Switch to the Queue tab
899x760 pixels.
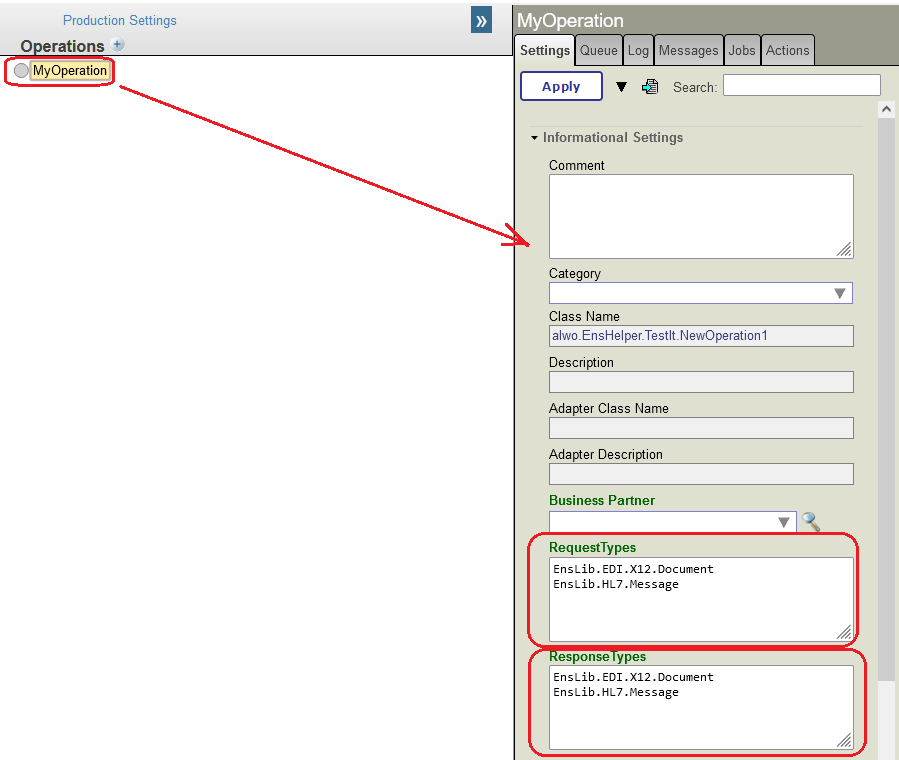599,50
